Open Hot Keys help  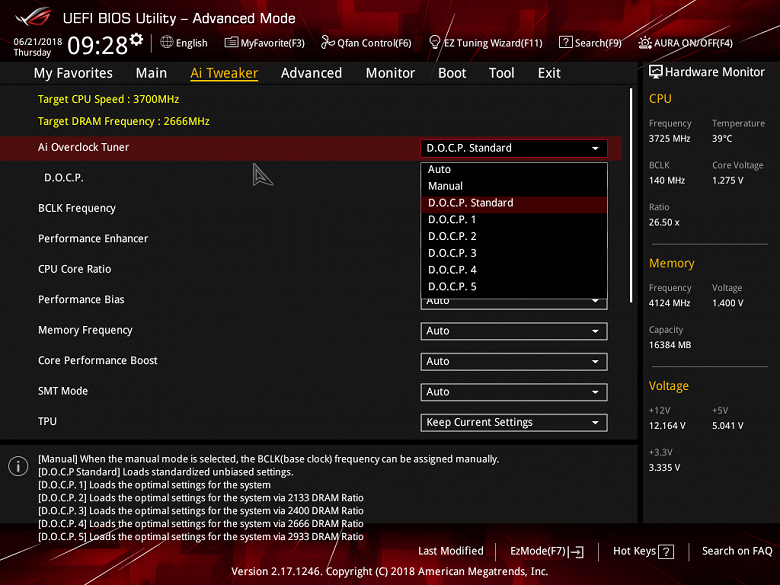(643, 552)
